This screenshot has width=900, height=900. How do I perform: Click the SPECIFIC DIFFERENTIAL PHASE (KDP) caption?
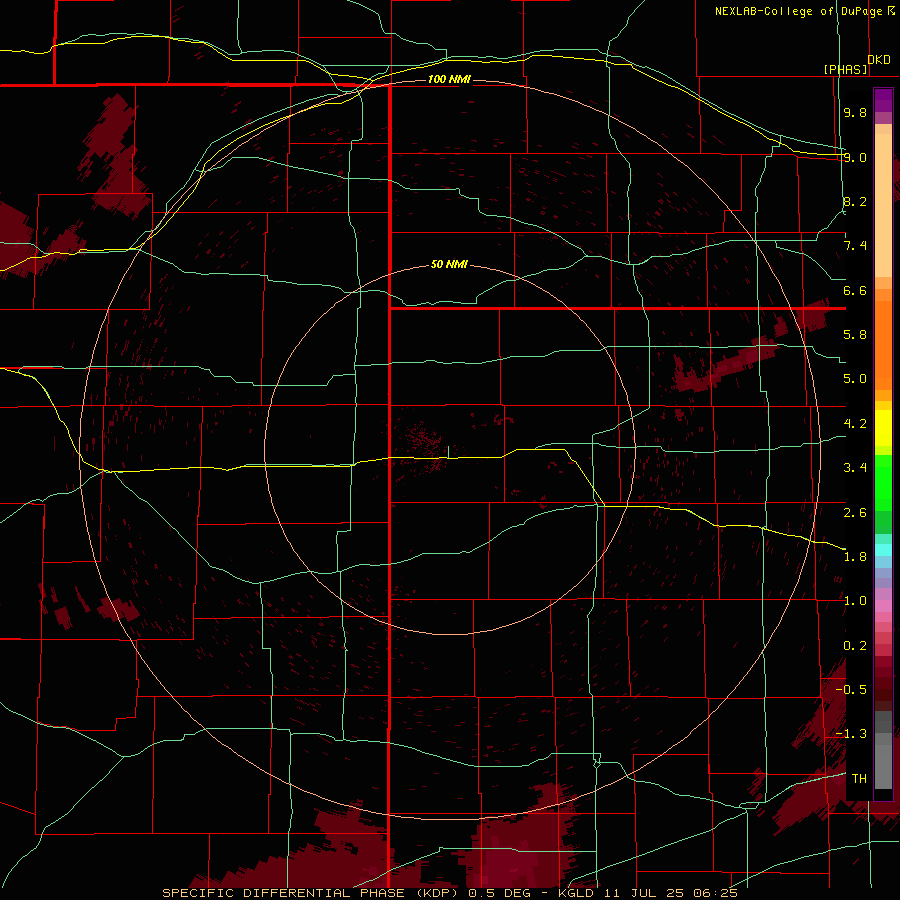click(310, 893)
